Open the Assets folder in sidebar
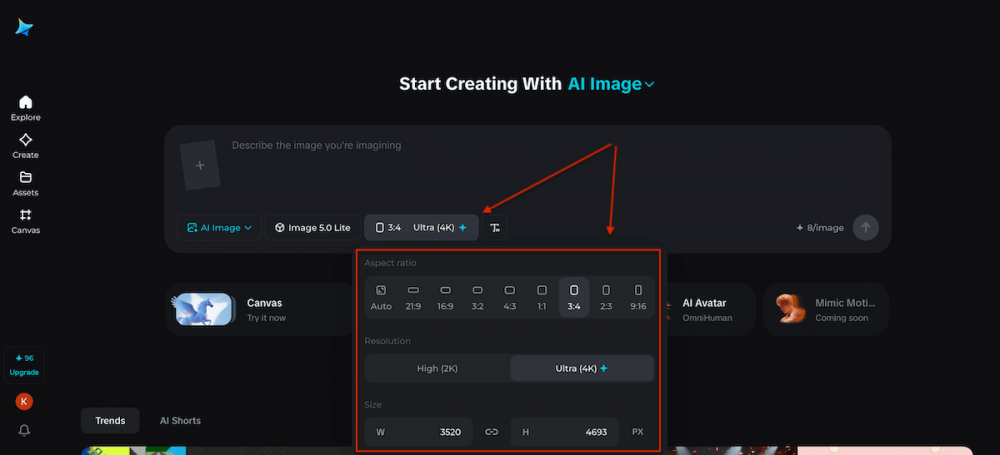This screenshot has height=455, width=1000. coord(26,184)
